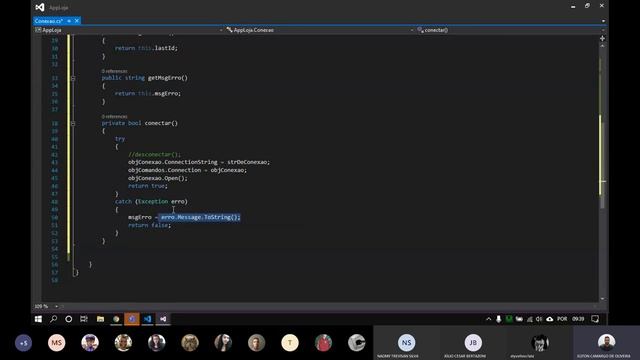
Task: Click the +5 more participants badge
Action: point(23,343)
